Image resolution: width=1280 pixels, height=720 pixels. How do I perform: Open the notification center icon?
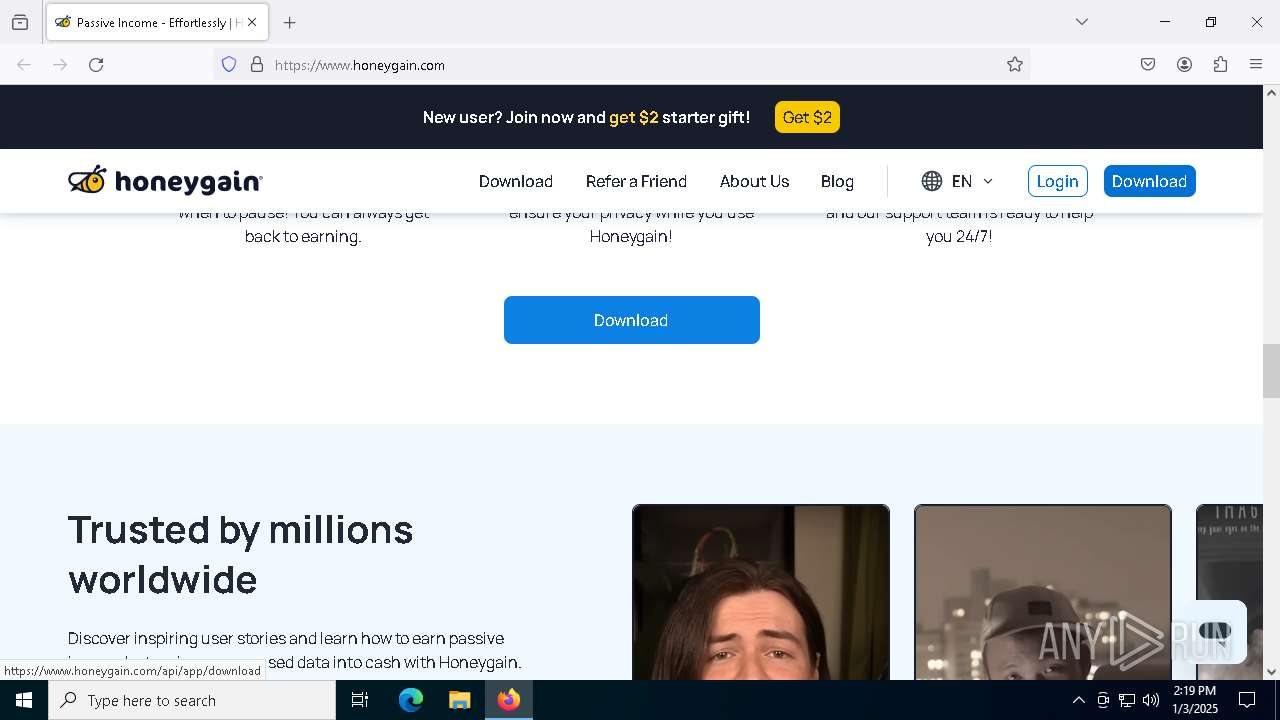pyautogui.click(x=1247, y=700)
